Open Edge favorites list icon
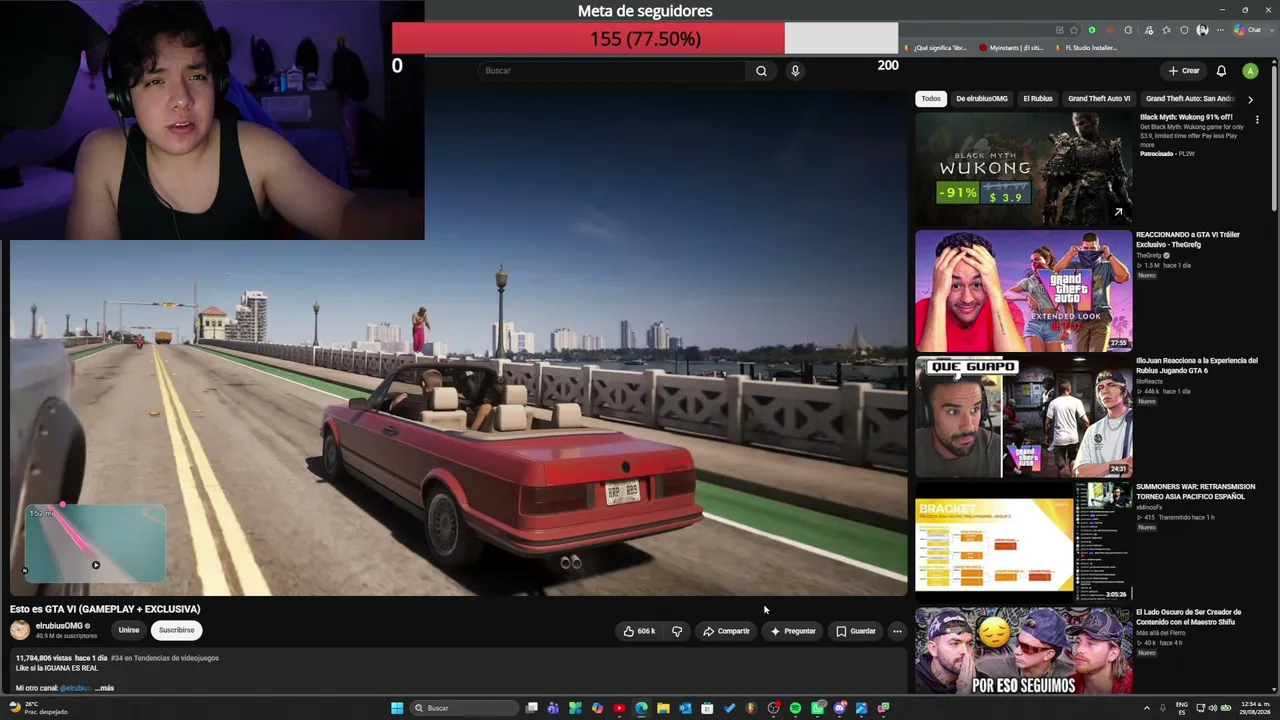1280x720 pixels. (1166, 30)
